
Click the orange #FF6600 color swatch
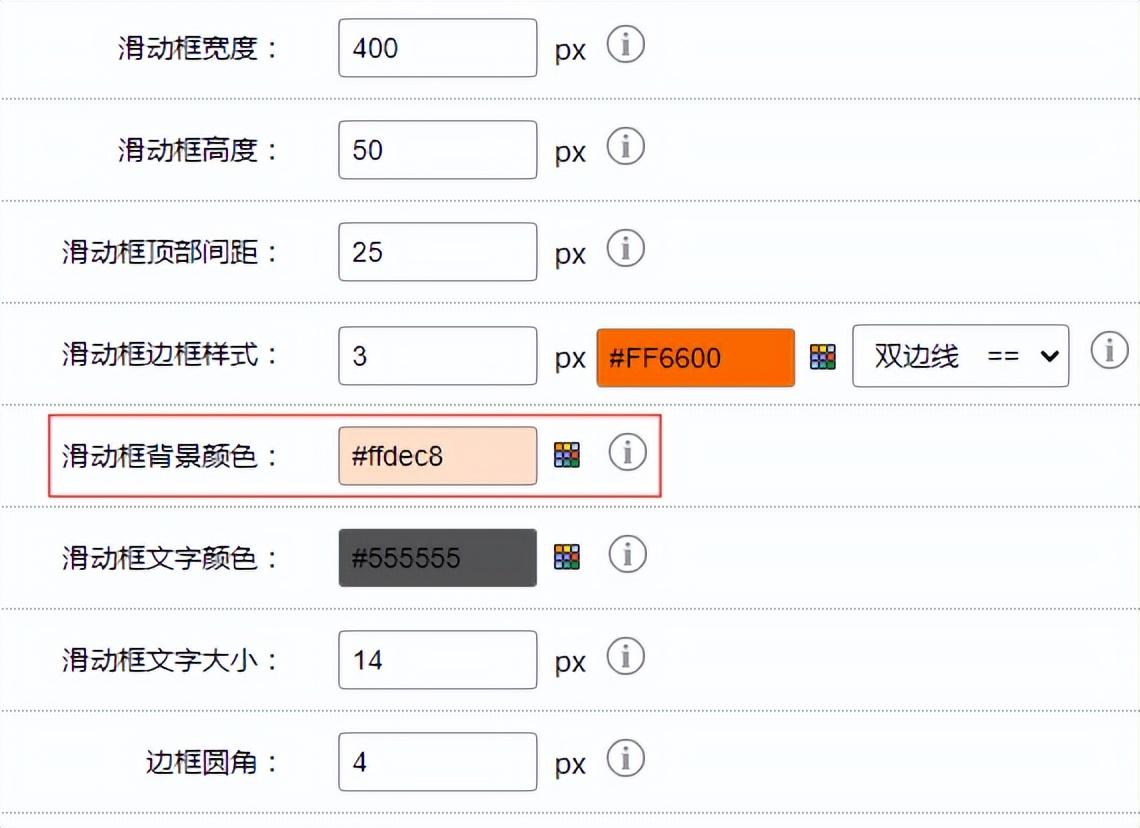(695, 357)
